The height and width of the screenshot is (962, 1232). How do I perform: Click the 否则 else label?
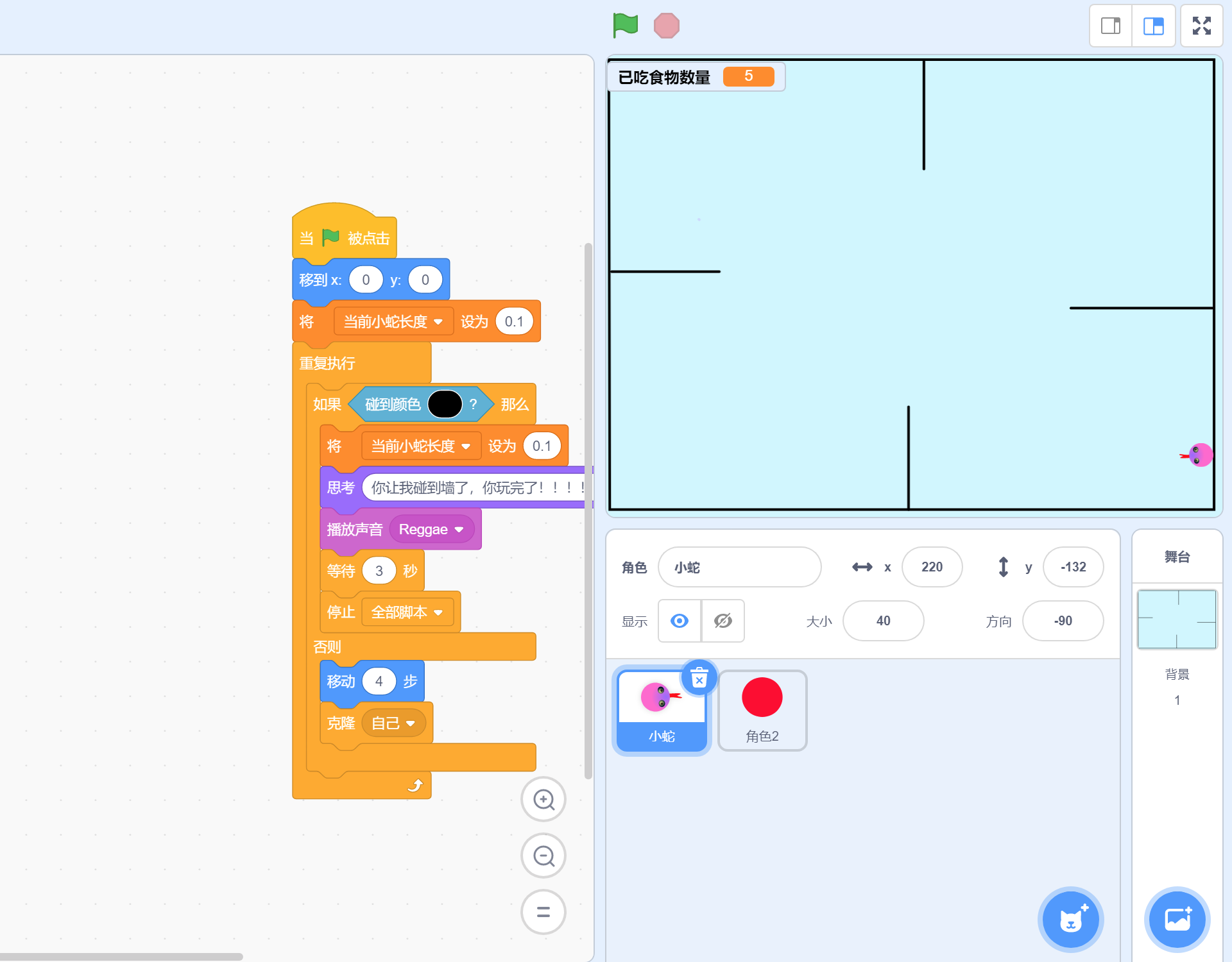pyautogui.click(x=327, y=646)
